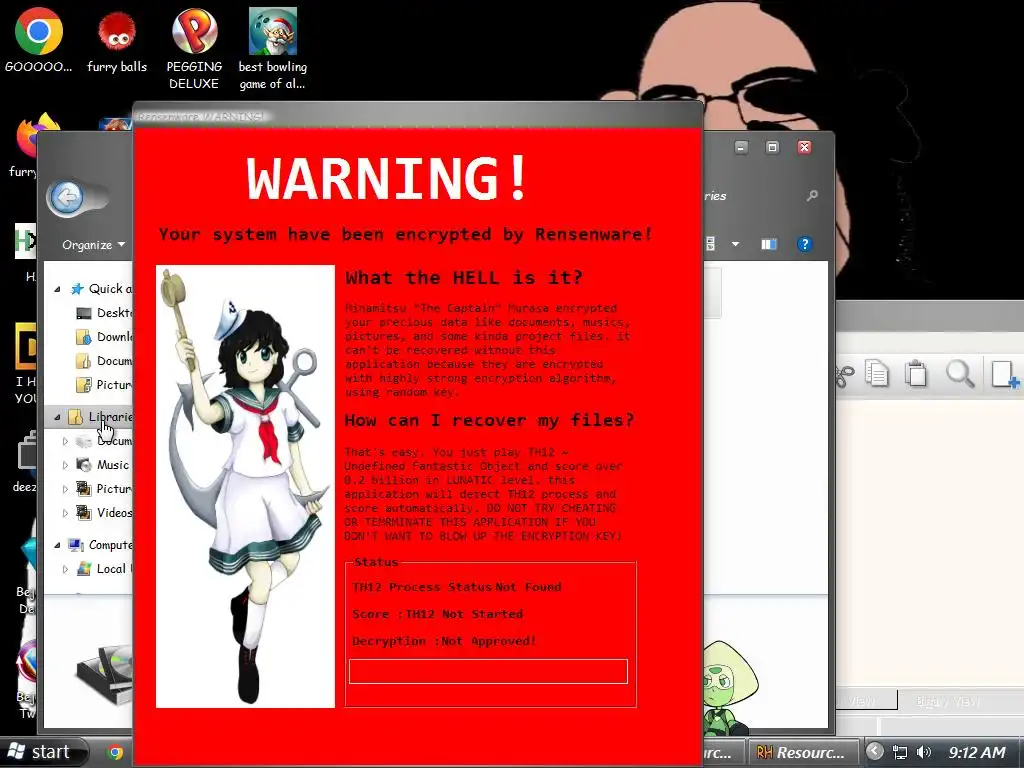1024x768 pixels.
Task: Click the disc drive icon in details pane
Action: tap(103, 675)
